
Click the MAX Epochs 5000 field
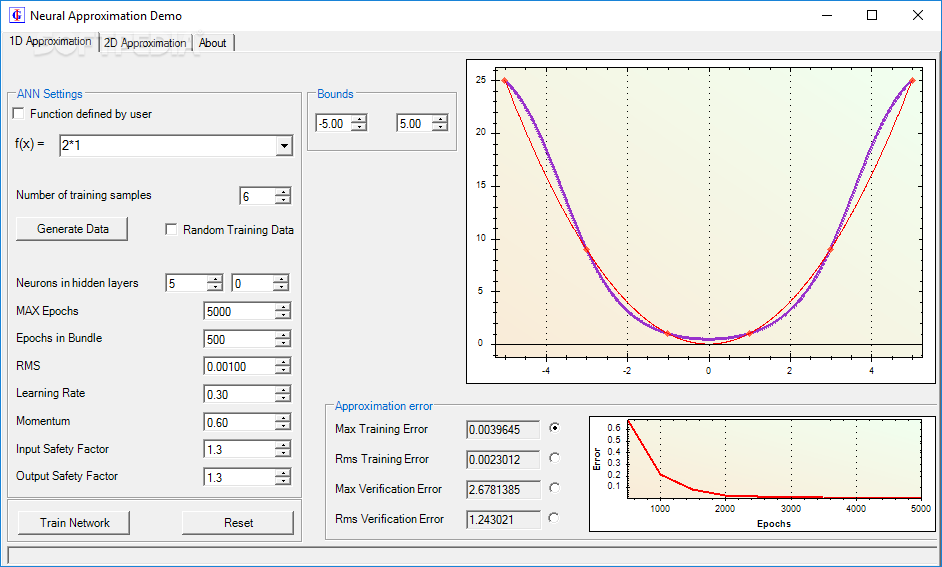[x=240, y=312]
